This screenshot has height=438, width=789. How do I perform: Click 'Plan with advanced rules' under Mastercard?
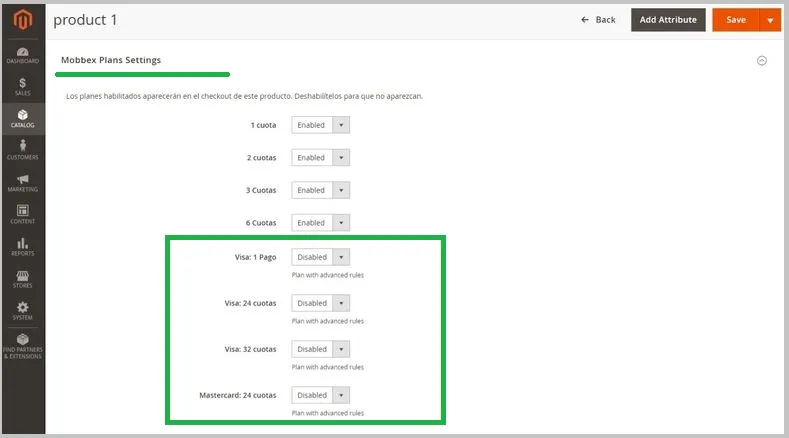(328, 413)
